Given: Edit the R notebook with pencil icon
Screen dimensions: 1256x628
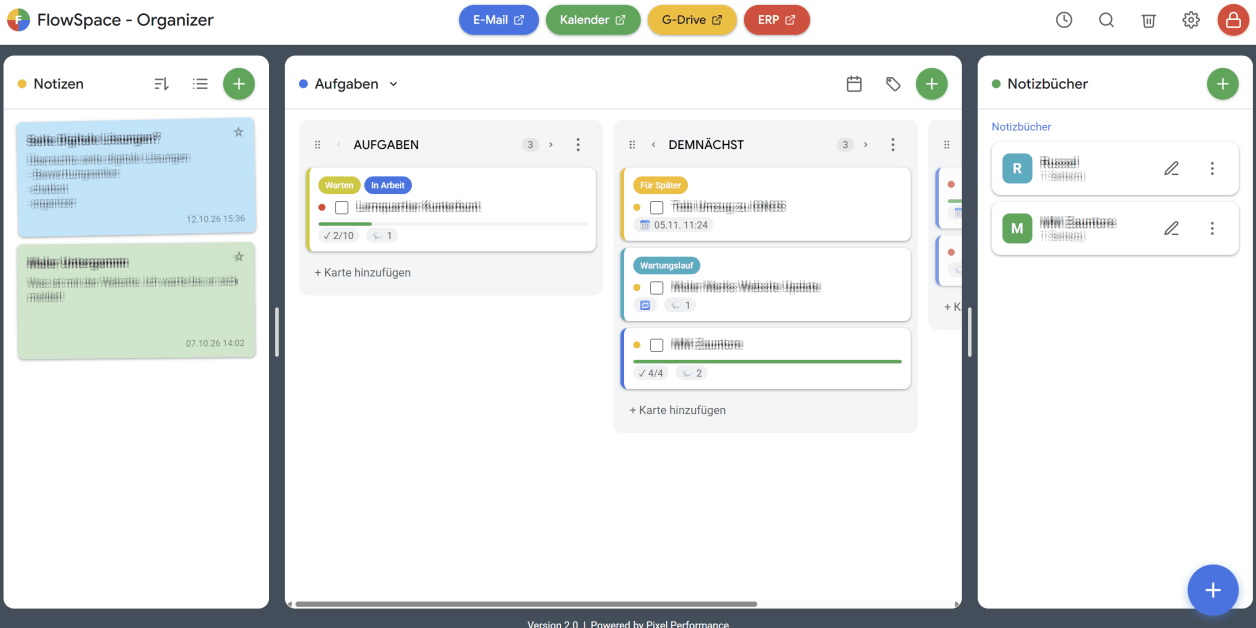Looking at the screenshot, I should click(1172, 169).
